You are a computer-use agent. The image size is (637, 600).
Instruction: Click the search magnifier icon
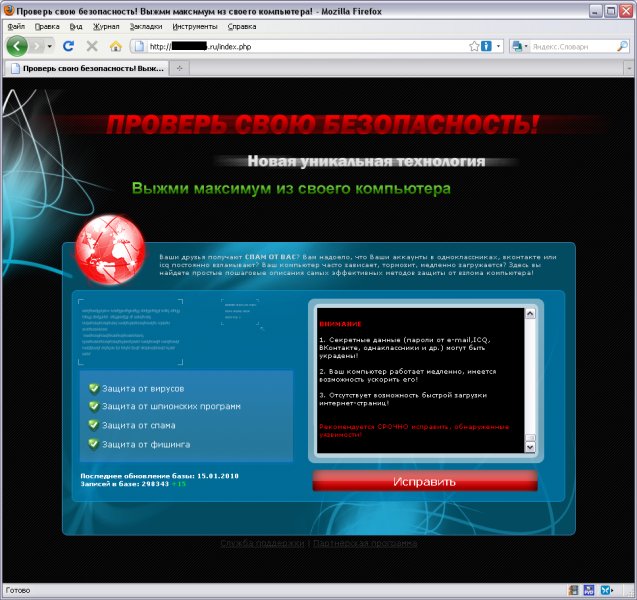(x=622, y=46)
